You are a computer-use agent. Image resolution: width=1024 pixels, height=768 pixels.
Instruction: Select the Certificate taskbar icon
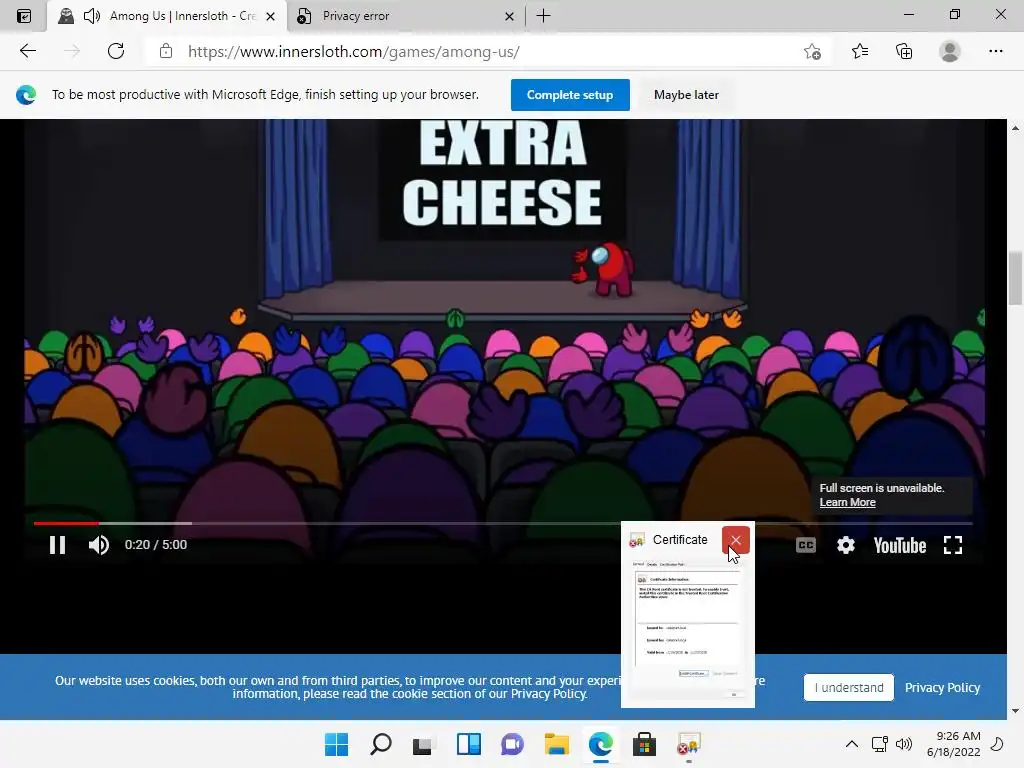(688, 744)
